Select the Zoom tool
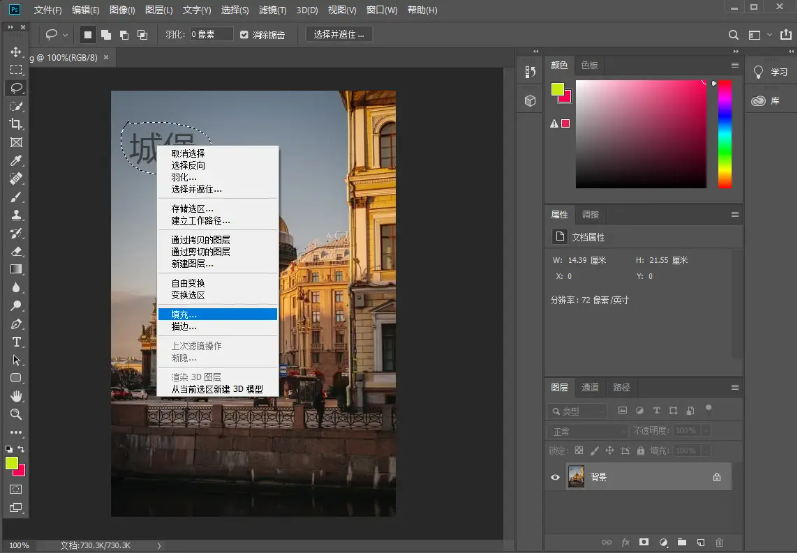 (16, 414)
